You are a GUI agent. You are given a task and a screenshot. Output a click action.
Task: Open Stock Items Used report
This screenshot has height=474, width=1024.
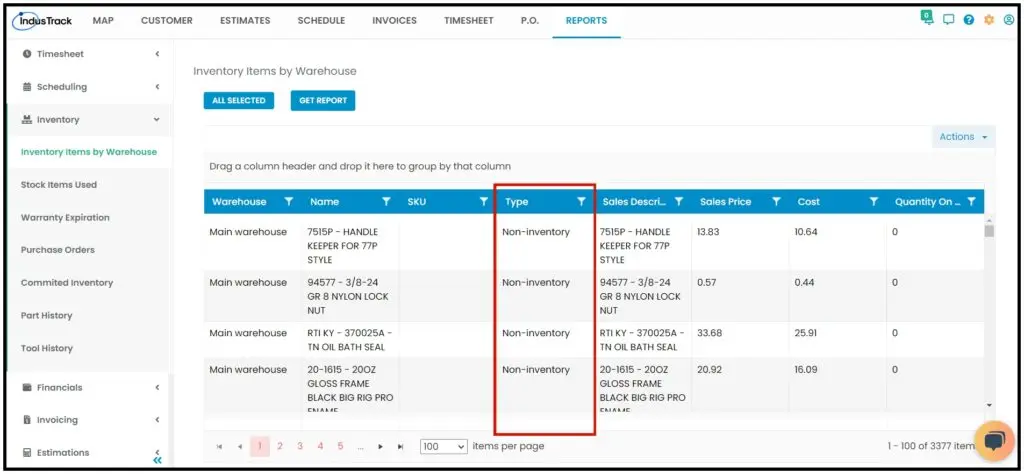tap(59, 185)
